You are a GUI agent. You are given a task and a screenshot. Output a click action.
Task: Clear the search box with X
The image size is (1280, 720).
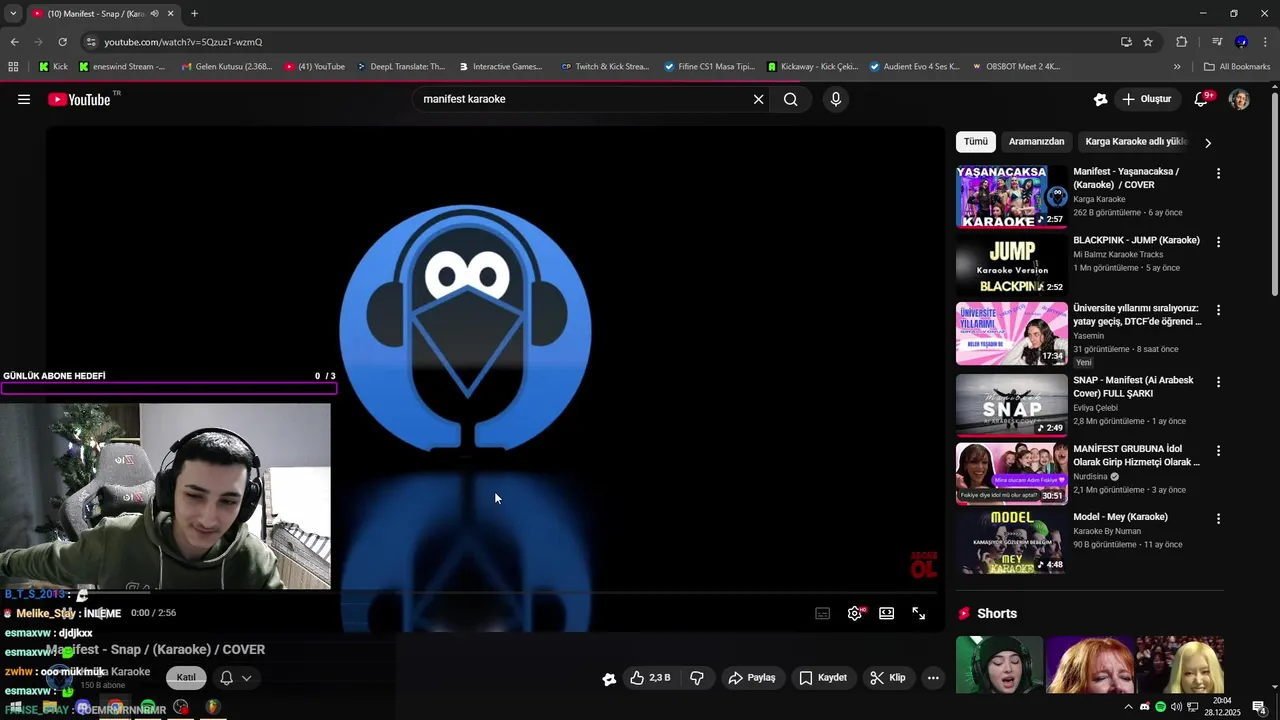pos(758,99)
